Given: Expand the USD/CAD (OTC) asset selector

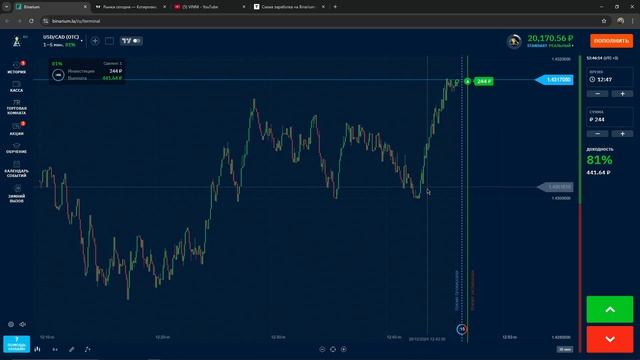Looking at the screenshot, I should point(63,40).
